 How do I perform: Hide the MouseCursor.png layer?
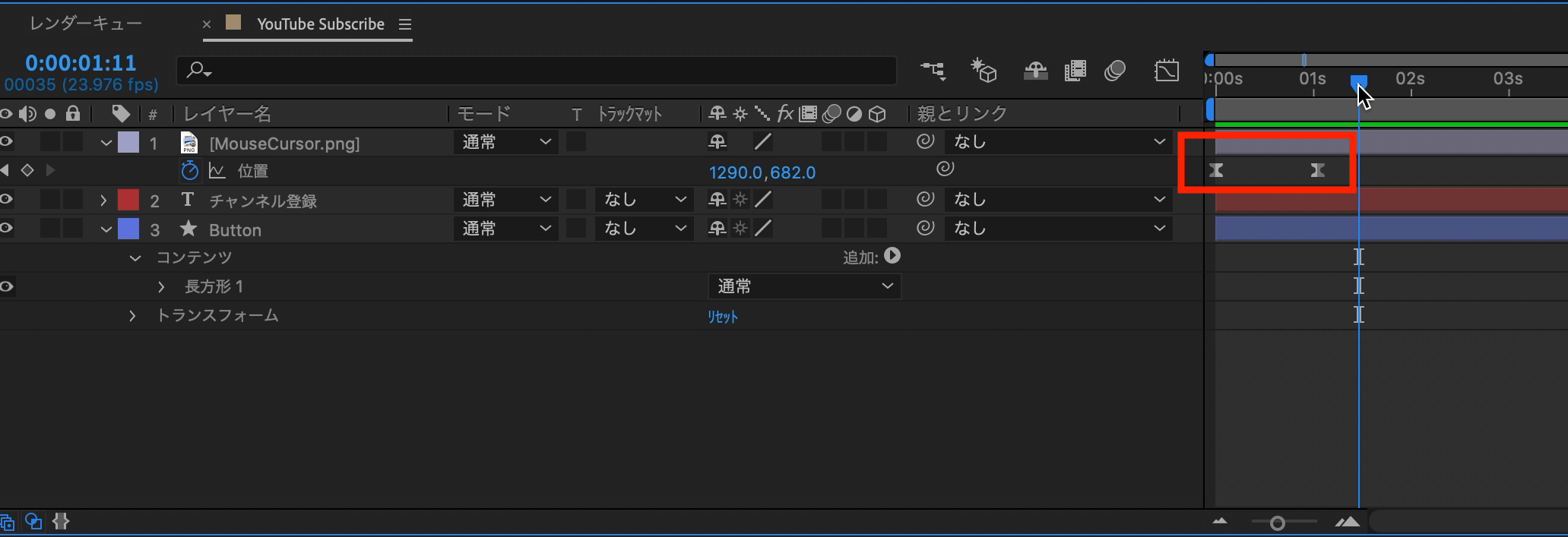click(x=6, y=141)
